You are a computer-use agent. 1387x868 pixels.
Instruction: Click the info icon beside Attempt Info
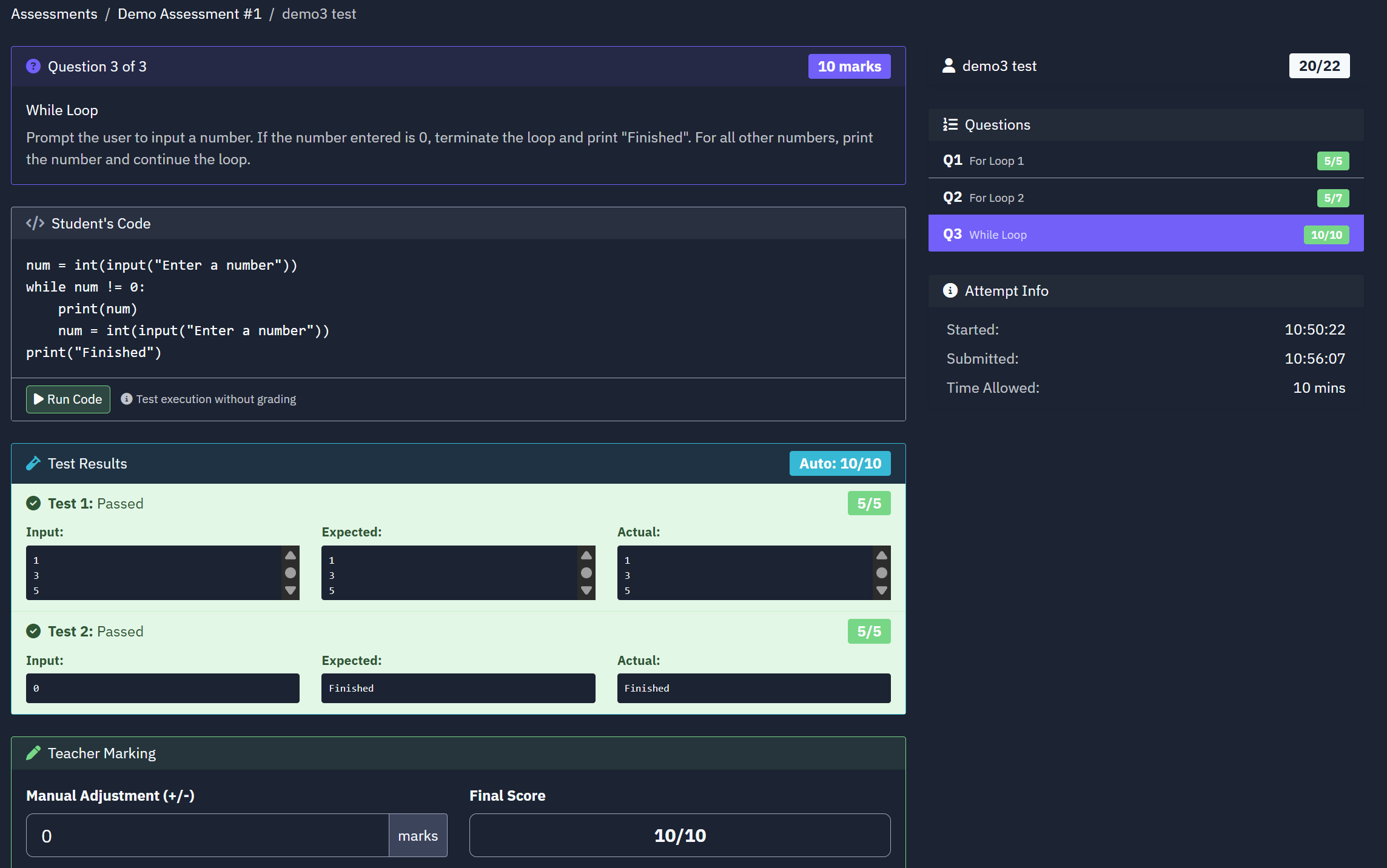(x=950, y=290)
